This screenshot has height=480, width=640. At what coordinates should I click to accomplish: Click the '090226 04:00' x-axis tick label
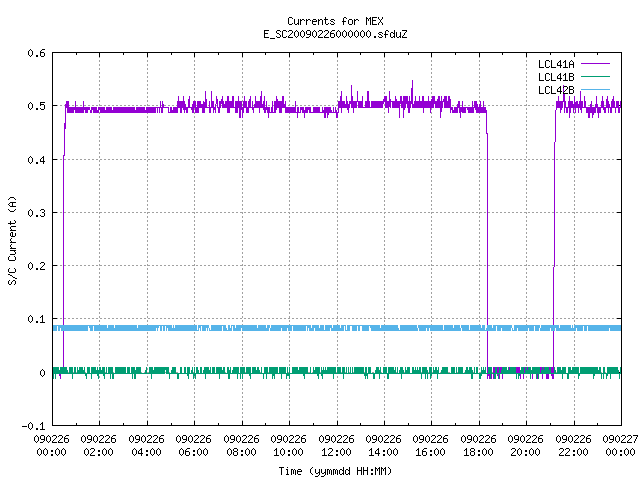pyautogui.click(x=146, y=446)
